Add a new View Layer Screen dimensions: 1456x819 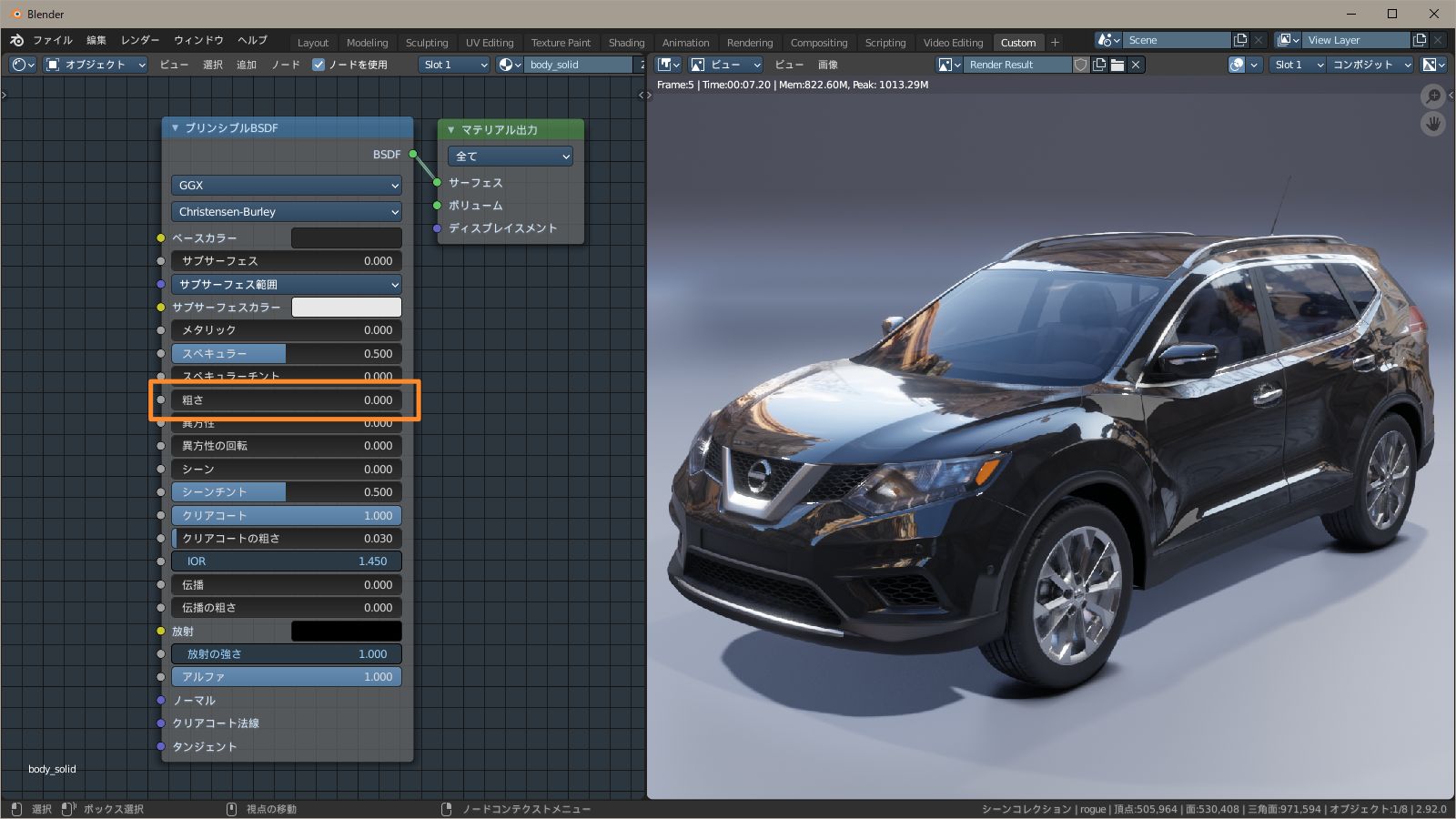1420,40
